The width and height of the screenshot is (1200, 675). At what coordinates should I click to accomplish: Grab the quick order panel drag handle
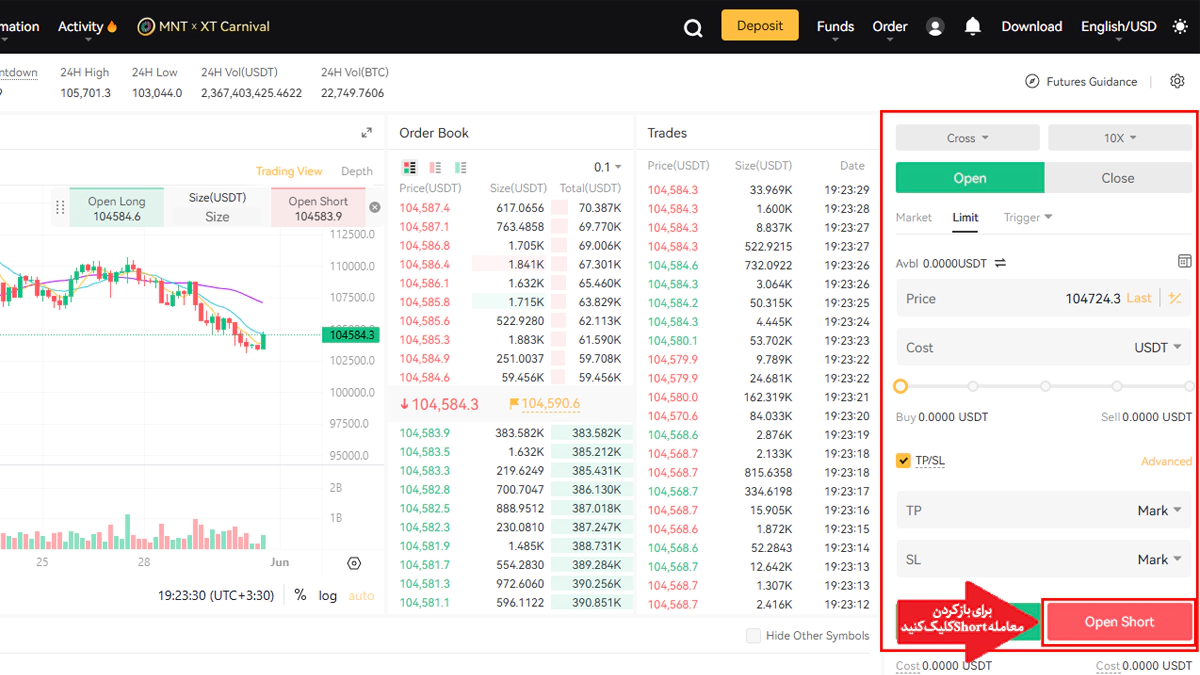click(x=60, y=207)
